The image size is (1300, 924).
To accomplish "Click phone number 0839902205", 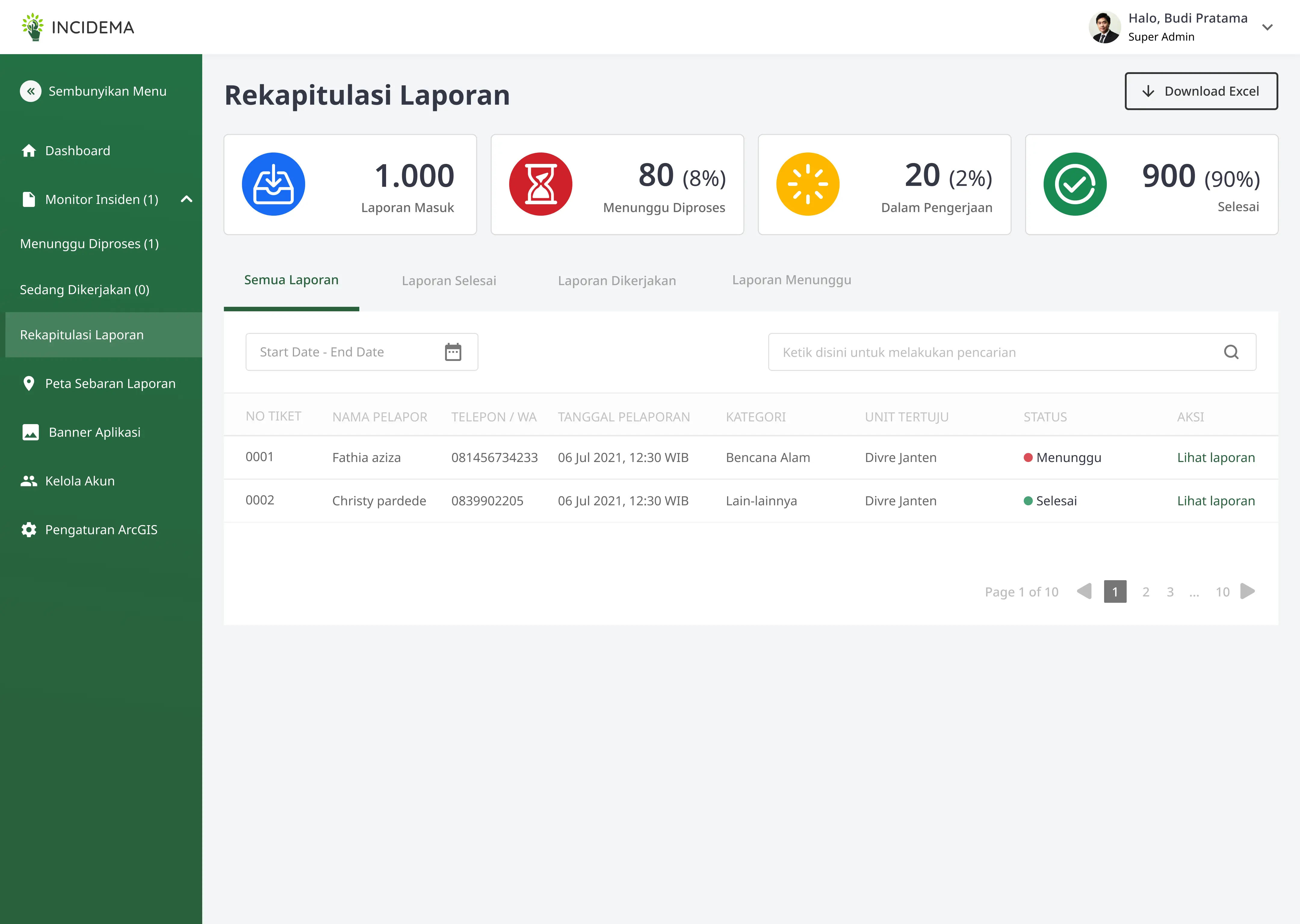I will click(487, 501).
